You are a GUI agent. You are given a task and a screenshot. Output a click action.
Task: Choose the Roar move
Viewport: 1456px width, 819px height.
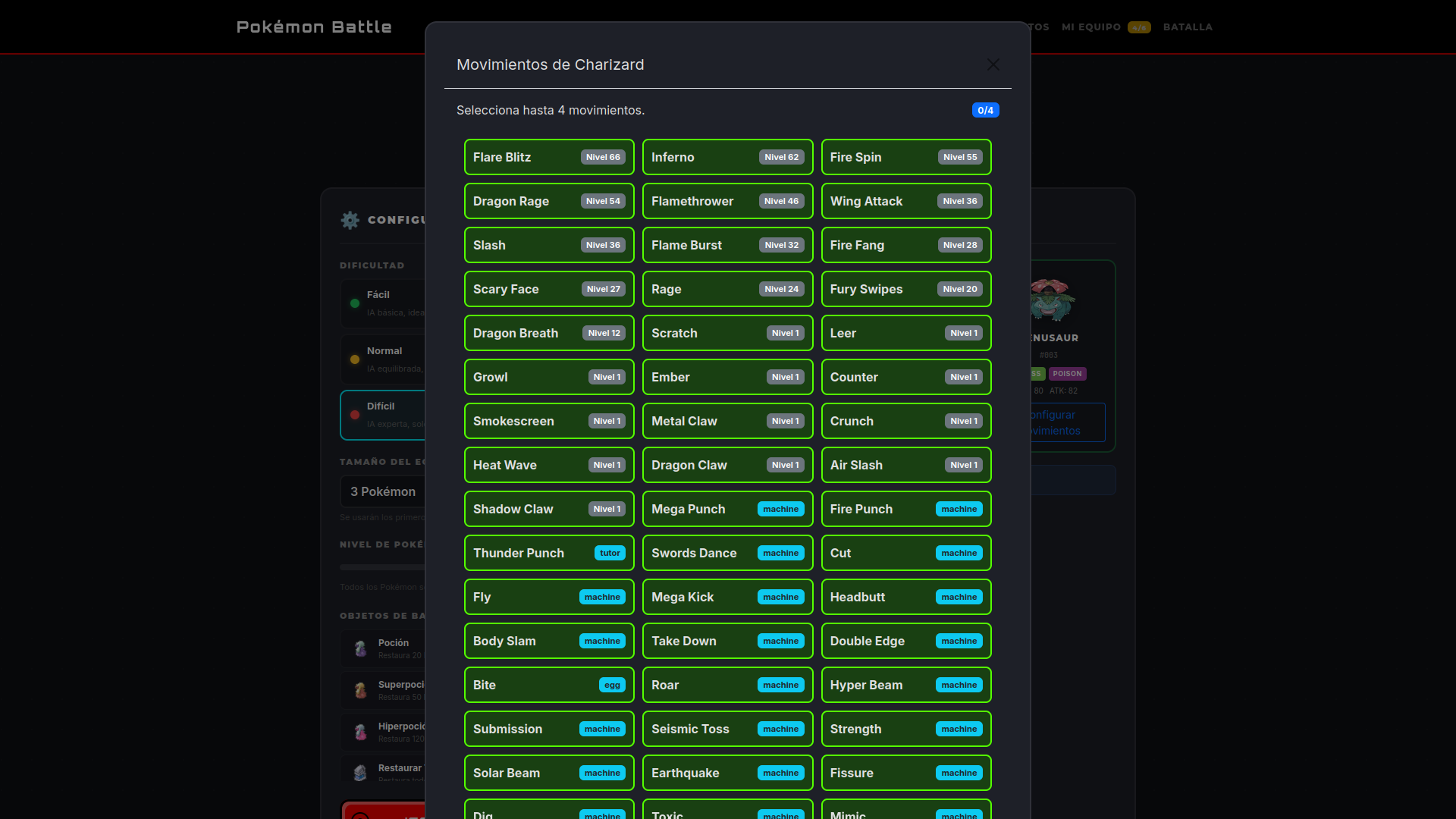(x=727, y=685)
